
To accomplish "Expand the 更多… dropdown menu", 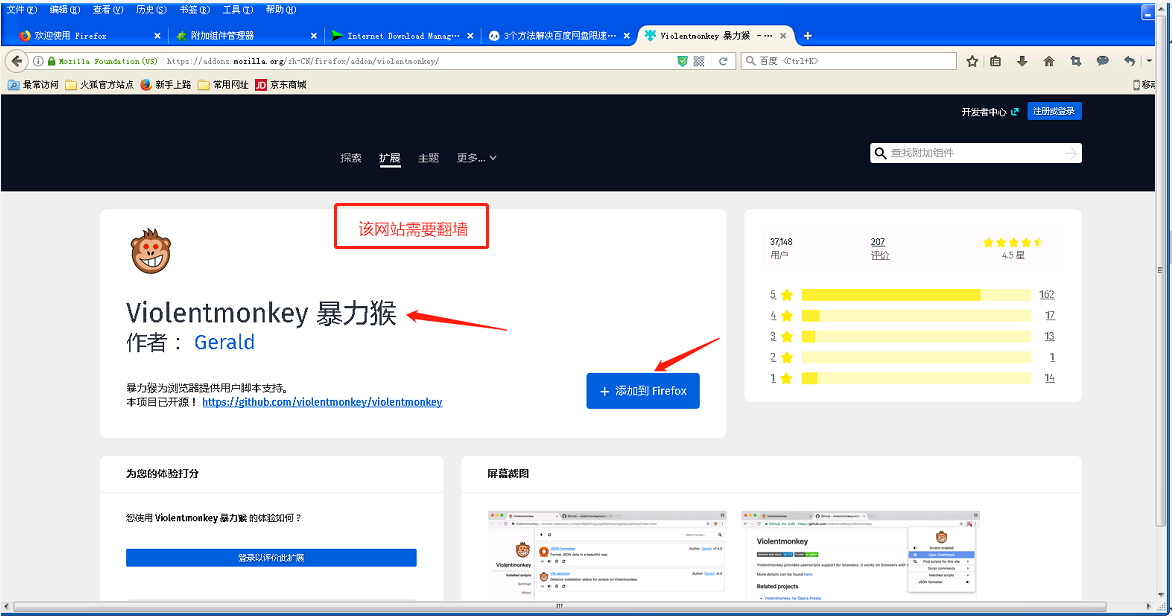I will click(x=476, y=158).
